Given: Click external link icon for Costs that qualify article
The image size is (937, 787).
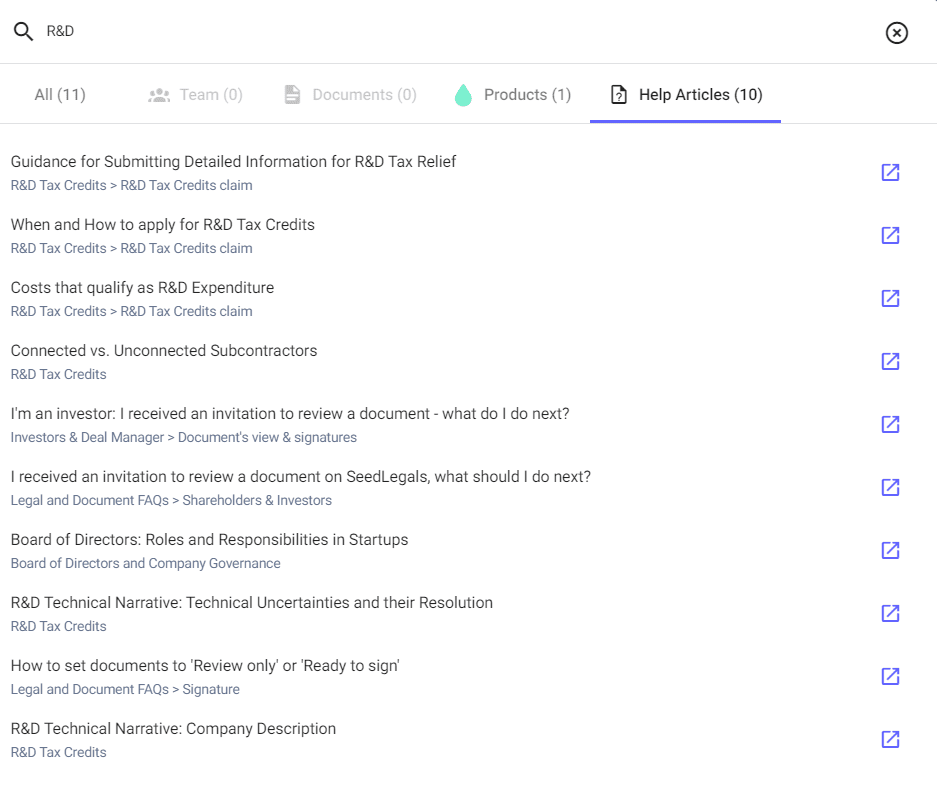Looking at the screenshot, I should pos(890,298).
